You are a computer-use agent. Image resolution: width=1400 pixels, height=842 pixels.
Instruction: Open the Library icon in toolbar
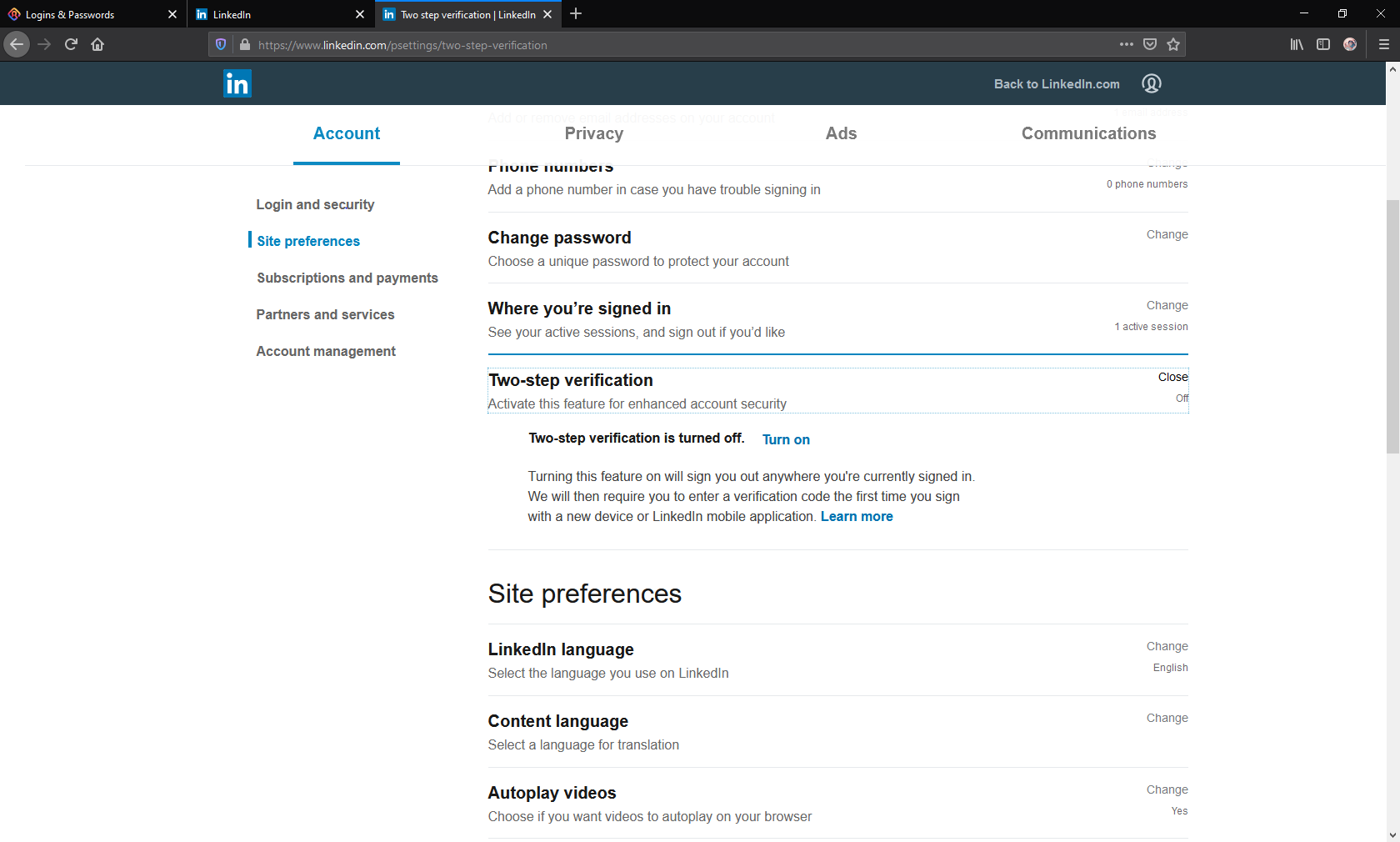1297,44
